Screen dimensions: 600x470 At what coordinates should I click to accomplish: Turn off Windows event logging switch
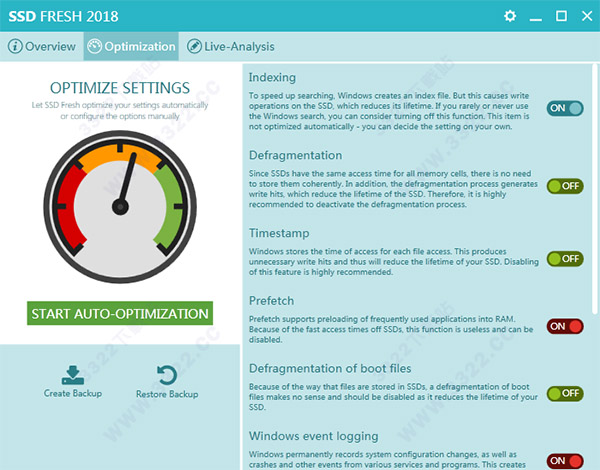coord(565,461)
